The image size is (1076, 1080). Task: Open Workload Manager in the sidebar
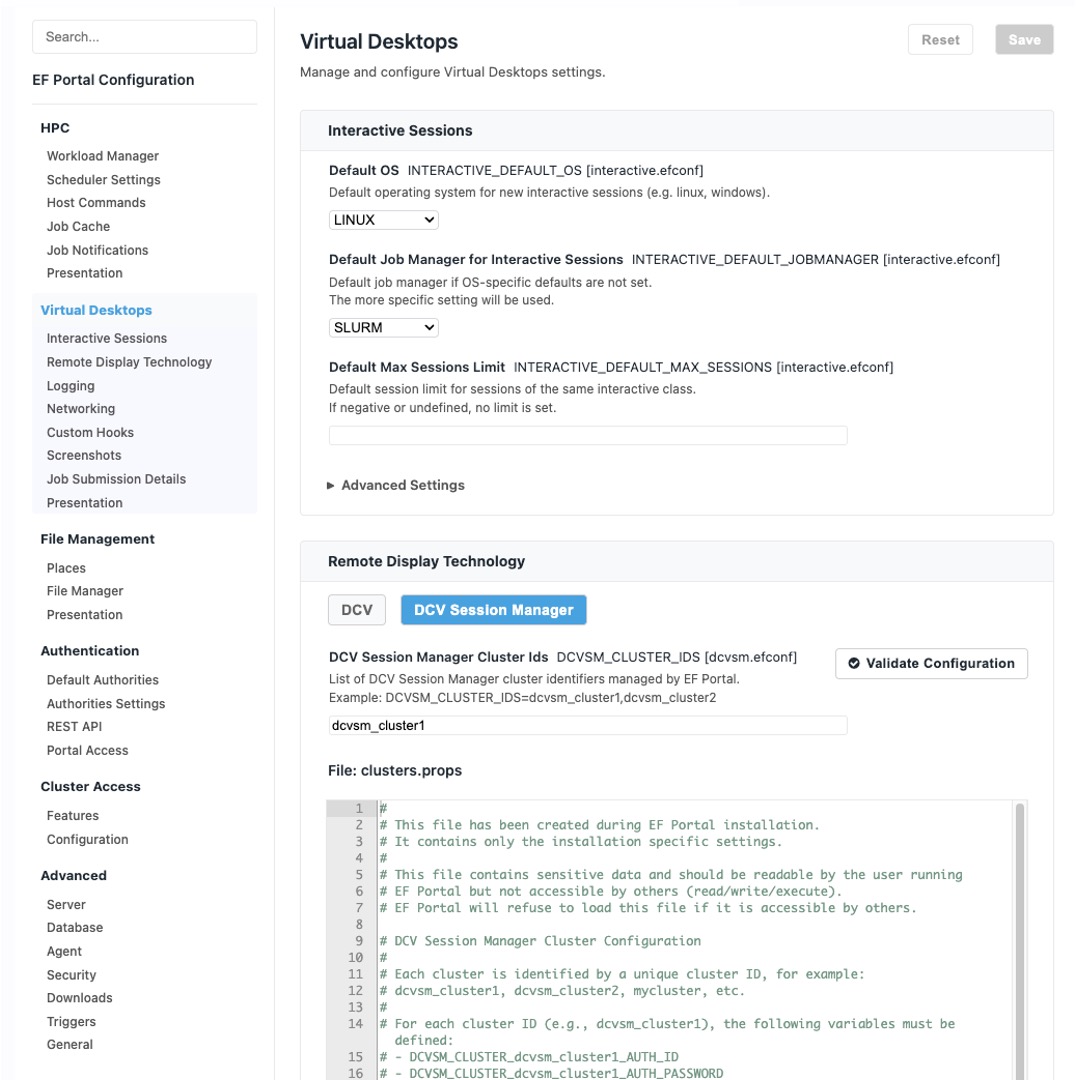click(102, 156)
